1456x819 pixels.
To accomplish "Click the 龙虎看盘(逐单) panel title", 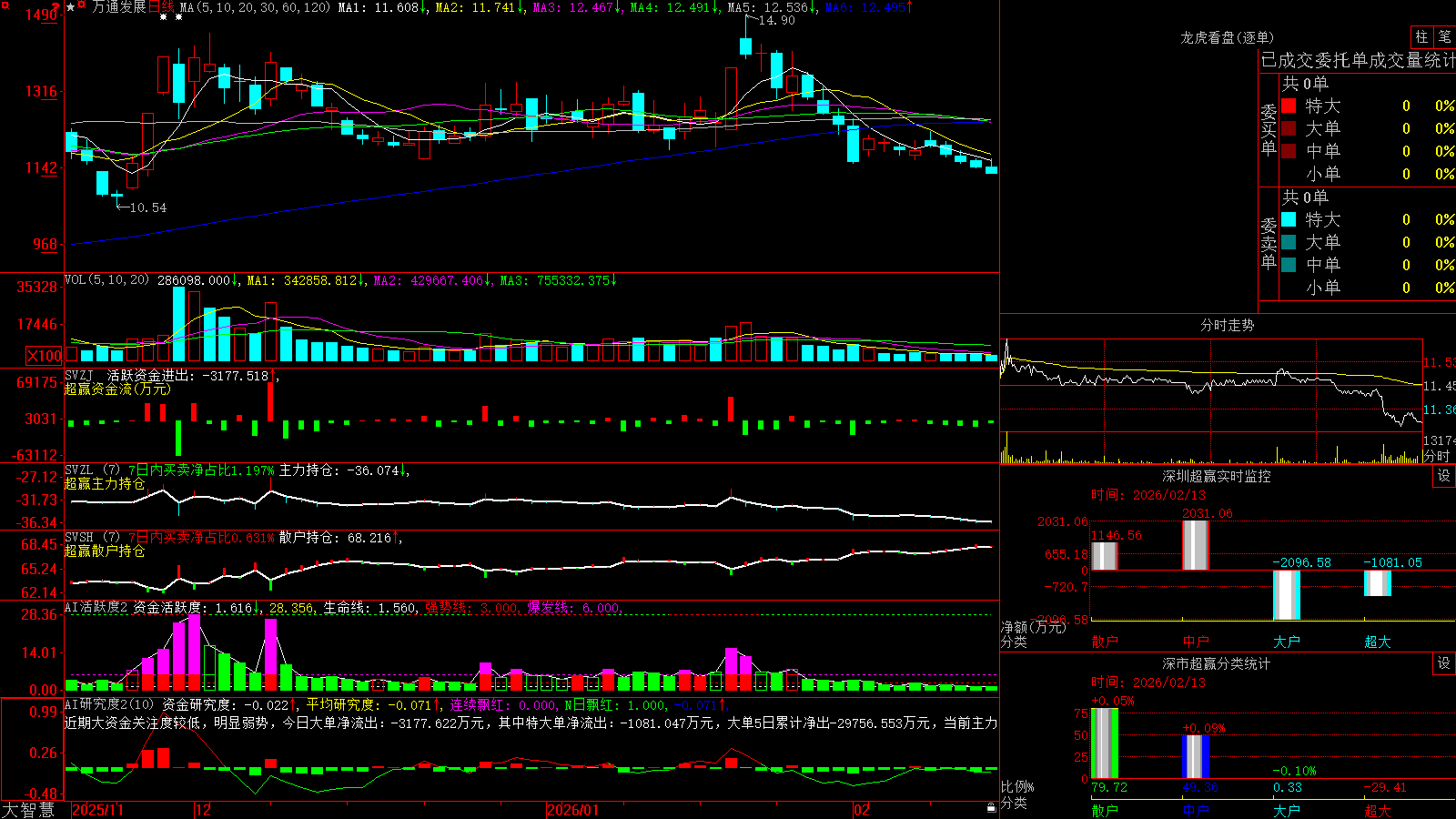I will coord(1227,37).
